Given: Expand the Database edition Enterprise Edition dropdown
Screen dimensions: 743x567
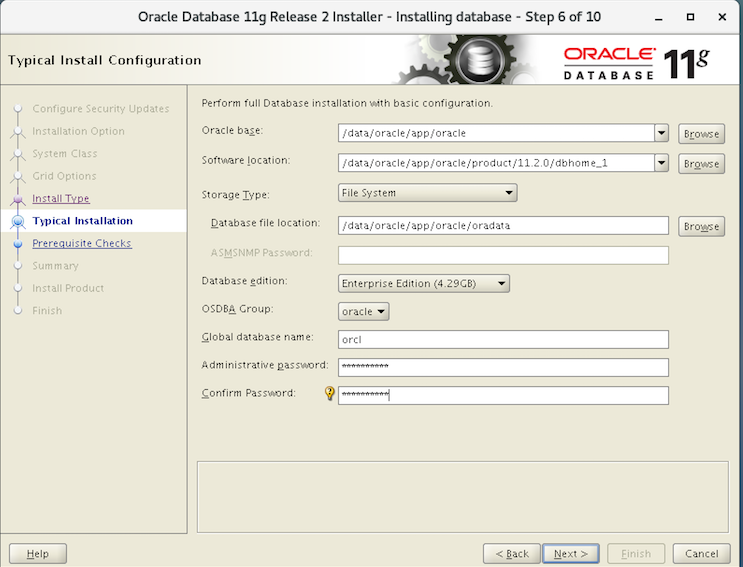Looking at the screenshot, I should click(x=424, y=283).
